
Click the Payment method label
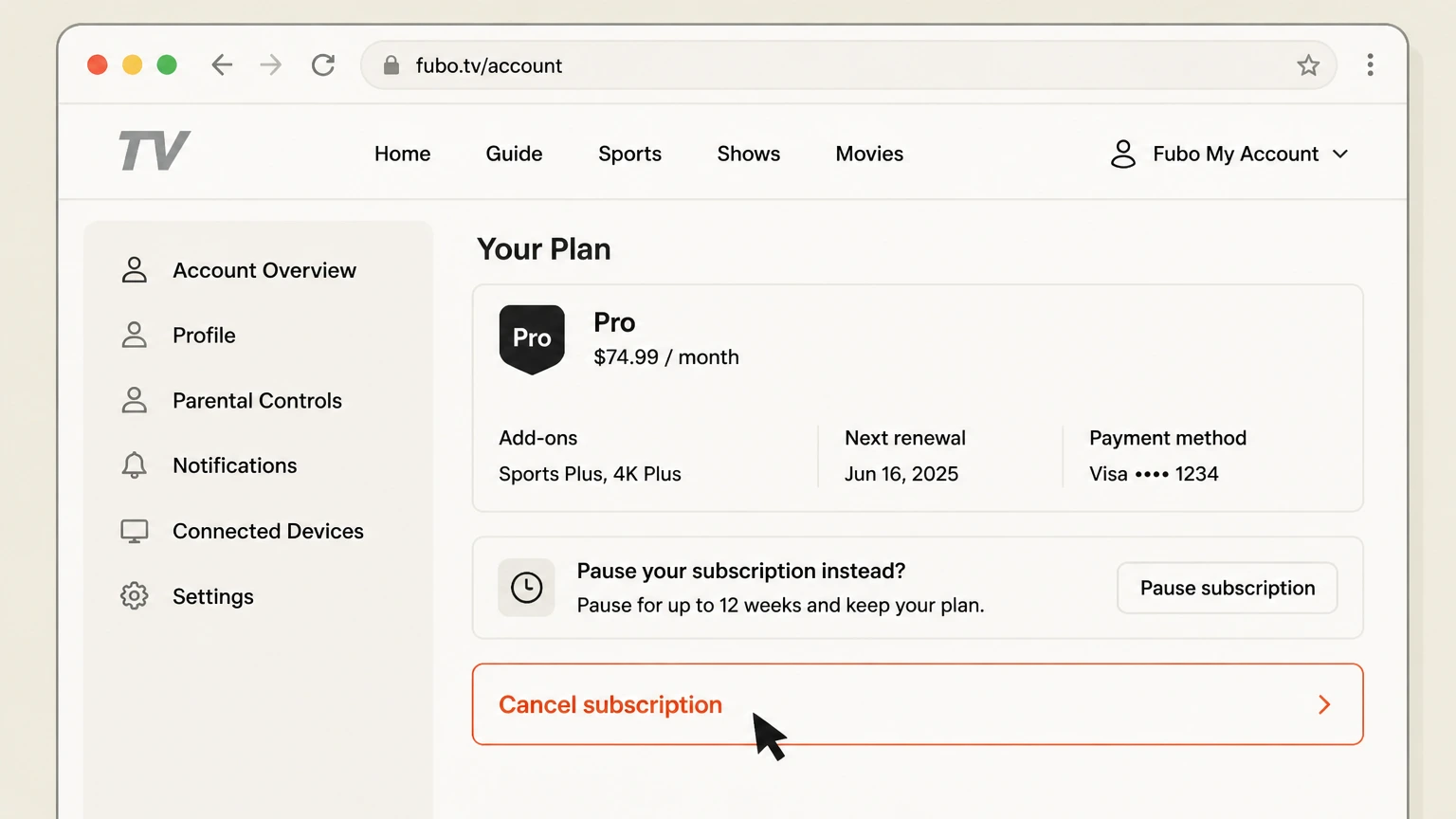pyautogui.click(x=1168, y=438)
